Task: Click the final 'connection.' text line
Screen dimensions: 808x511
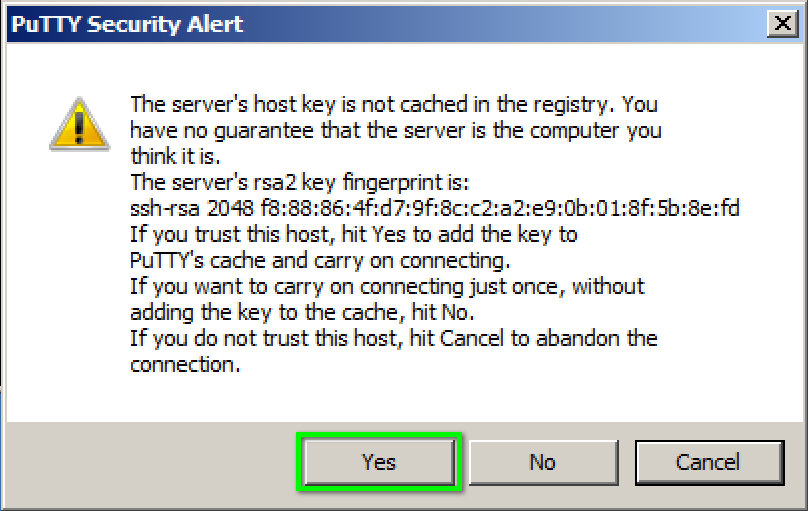Action: tap(185, 365)
